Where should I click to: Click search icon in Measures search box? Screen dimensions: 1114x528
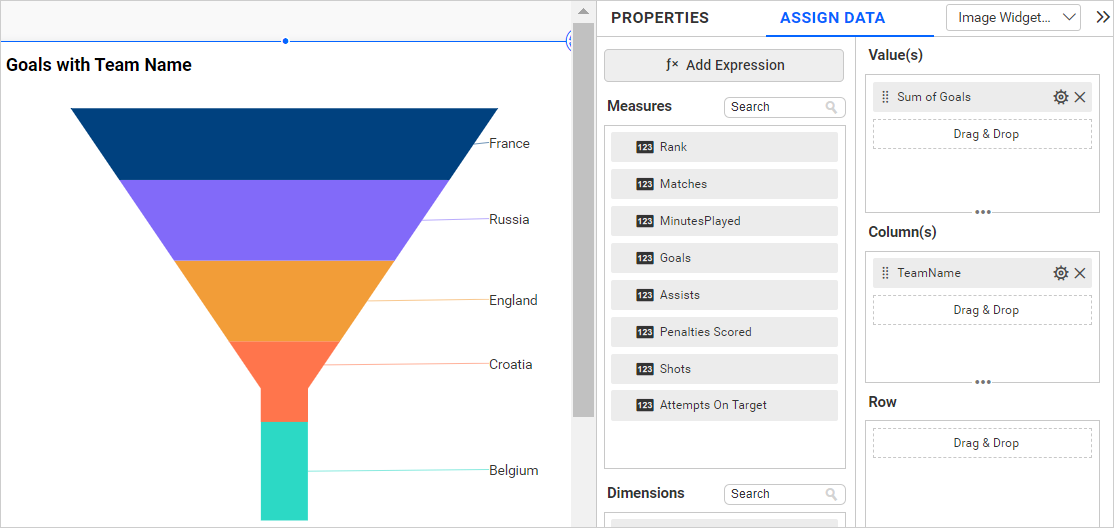[x=831, y=107]
